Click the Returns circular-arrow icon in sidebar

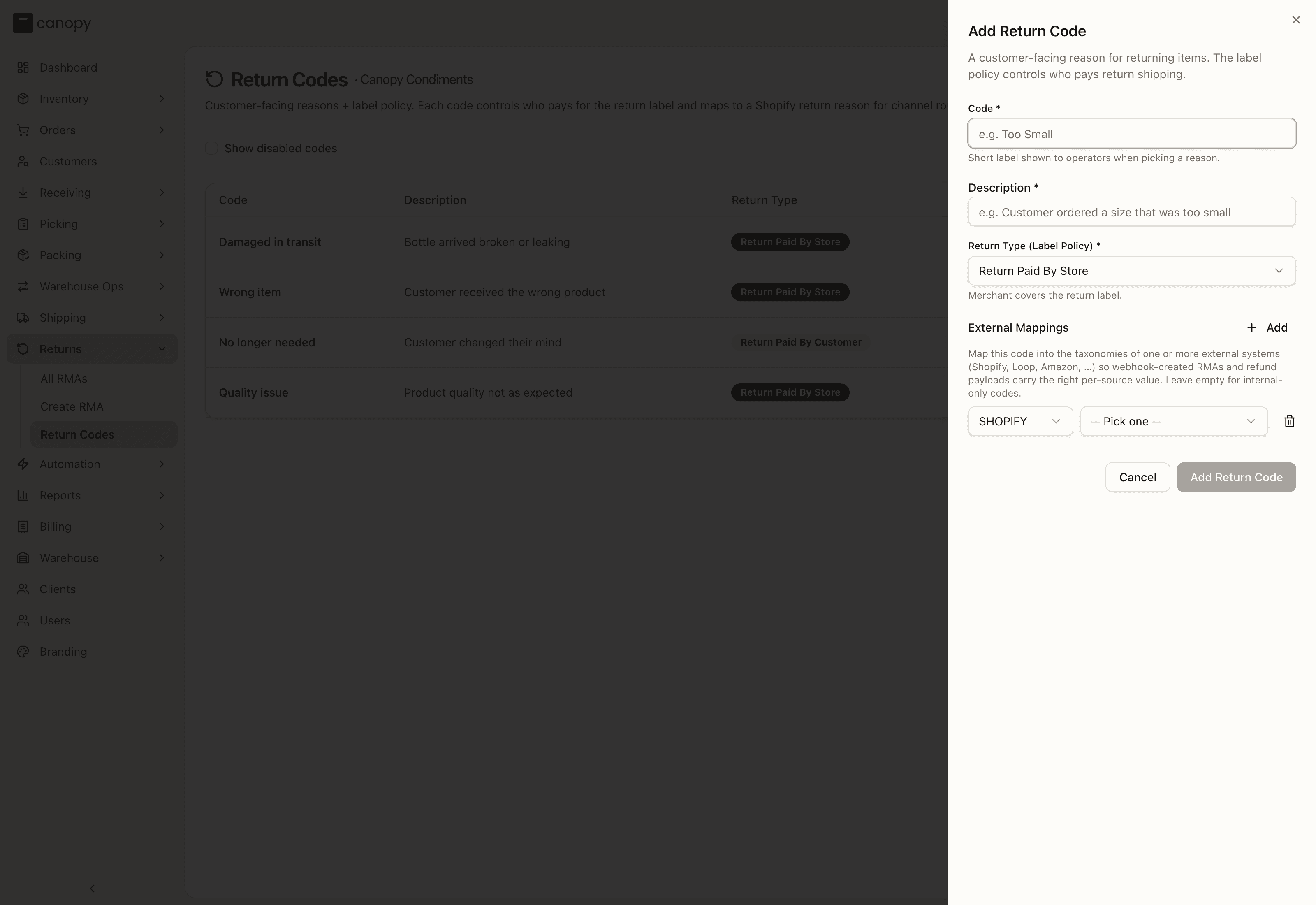(23, 349)
